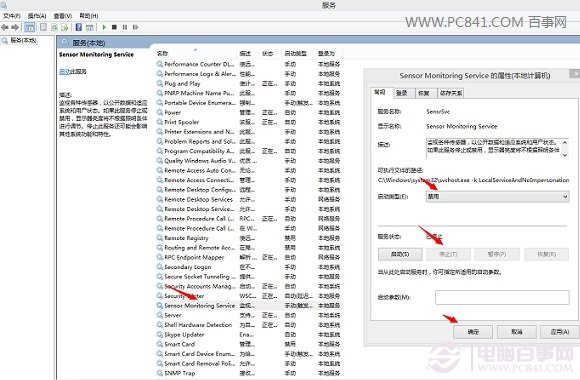Pause service with toolbar pause icon
Image resolution: width=580 pixels, height=380 pixels.
125,27
